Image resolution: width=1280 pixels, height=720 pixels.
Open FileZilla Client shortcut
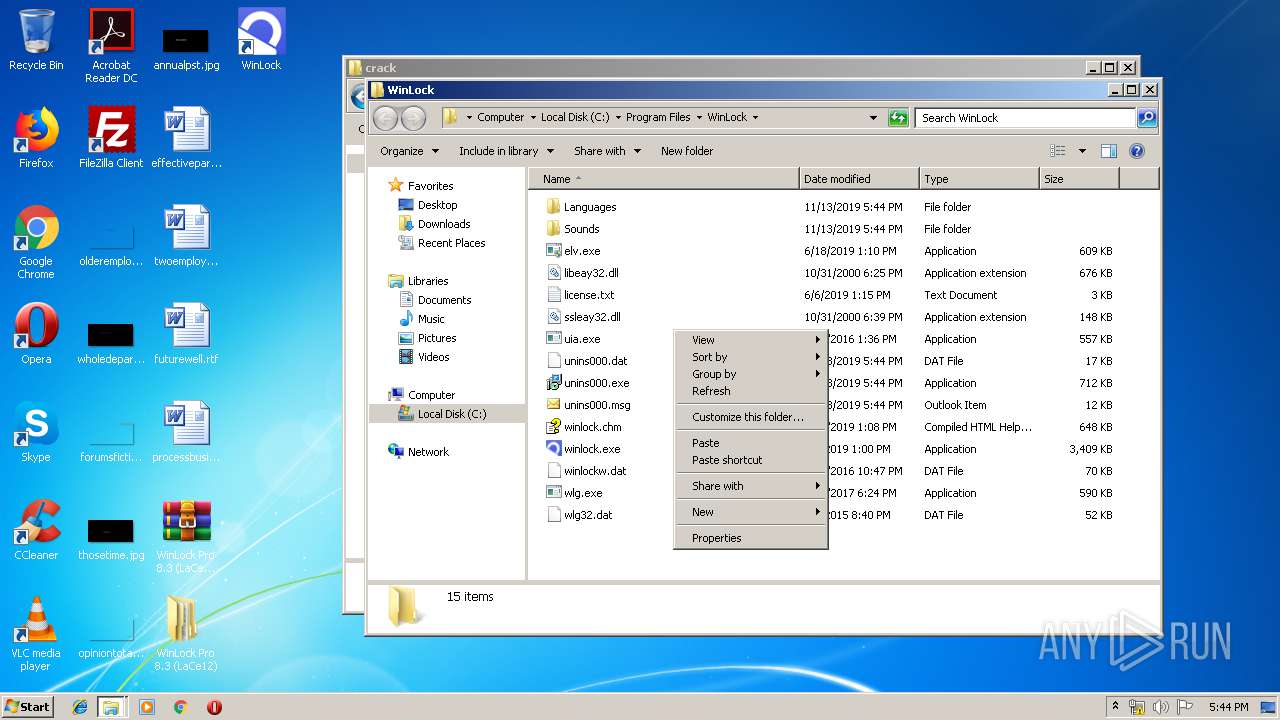click(x=111, y=138)
